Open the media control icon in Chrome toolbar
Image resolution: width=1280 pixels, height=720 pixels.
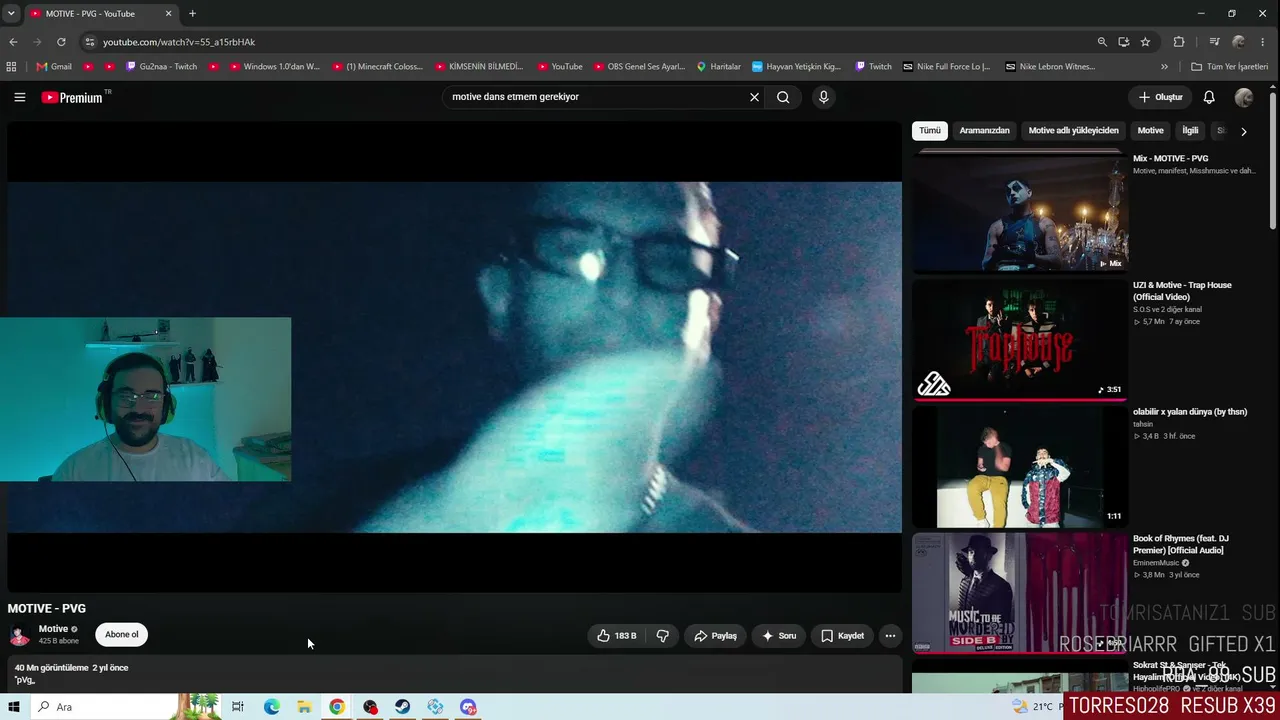(1214, 42)
